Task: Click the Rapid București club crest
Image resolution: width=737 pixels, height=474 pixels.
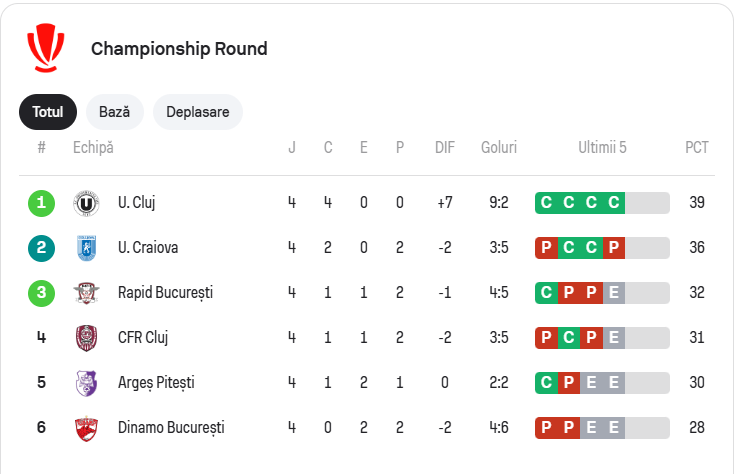Action: (x=87, y=293)
